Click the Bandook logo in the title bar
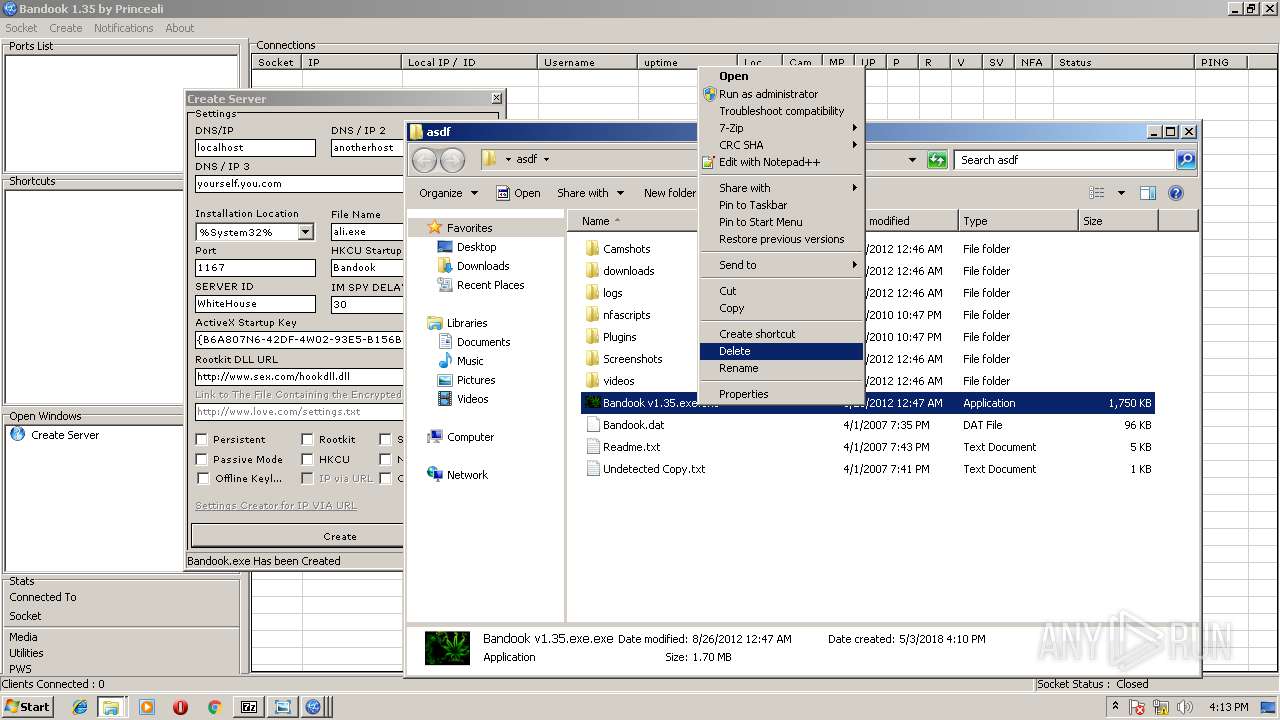Image resolution: width=1280 pixels, height=720 pixels. (x=10, y=8)
